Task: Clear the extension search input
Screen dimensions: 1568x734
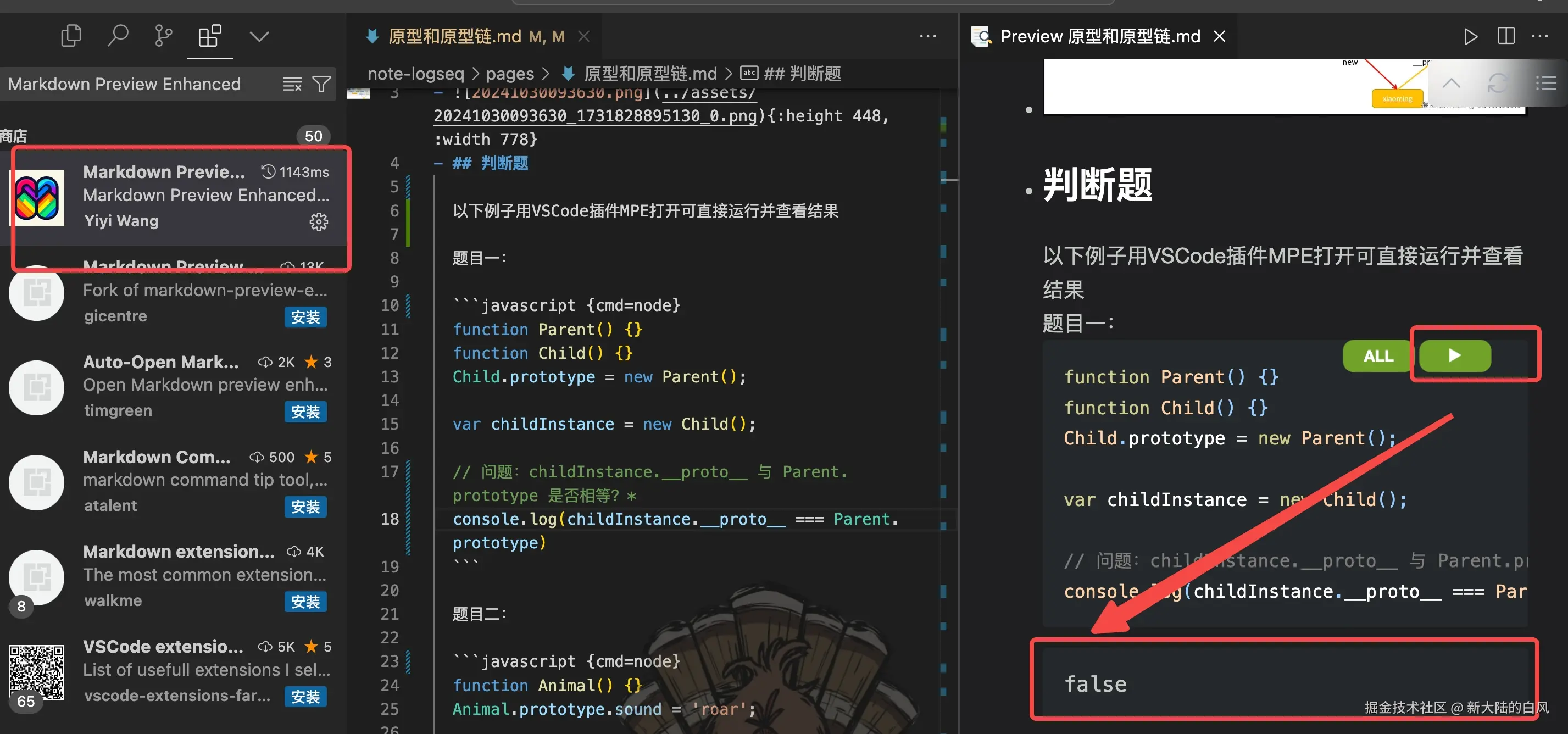Action: pos(293,84)
